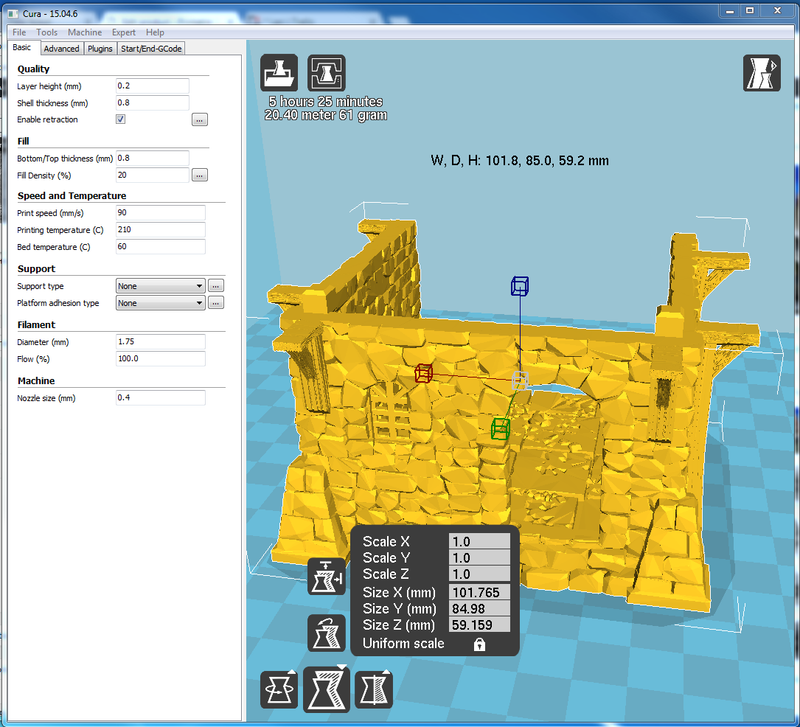Click the Scale X value field

(480, 541)
